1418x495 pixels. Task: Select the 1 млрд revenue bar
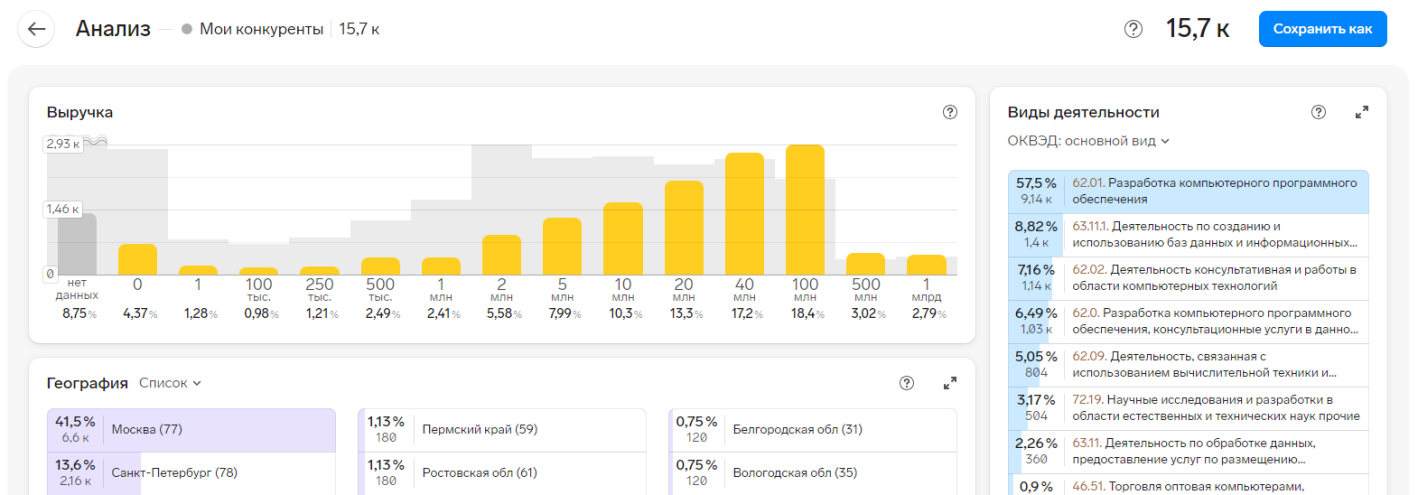point(927,265)
